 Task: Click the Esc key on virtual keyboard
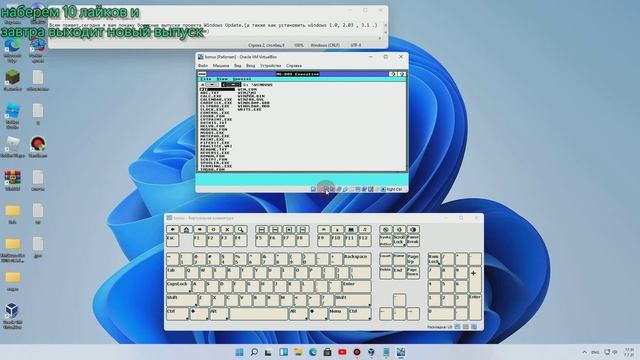click(172, 240)
